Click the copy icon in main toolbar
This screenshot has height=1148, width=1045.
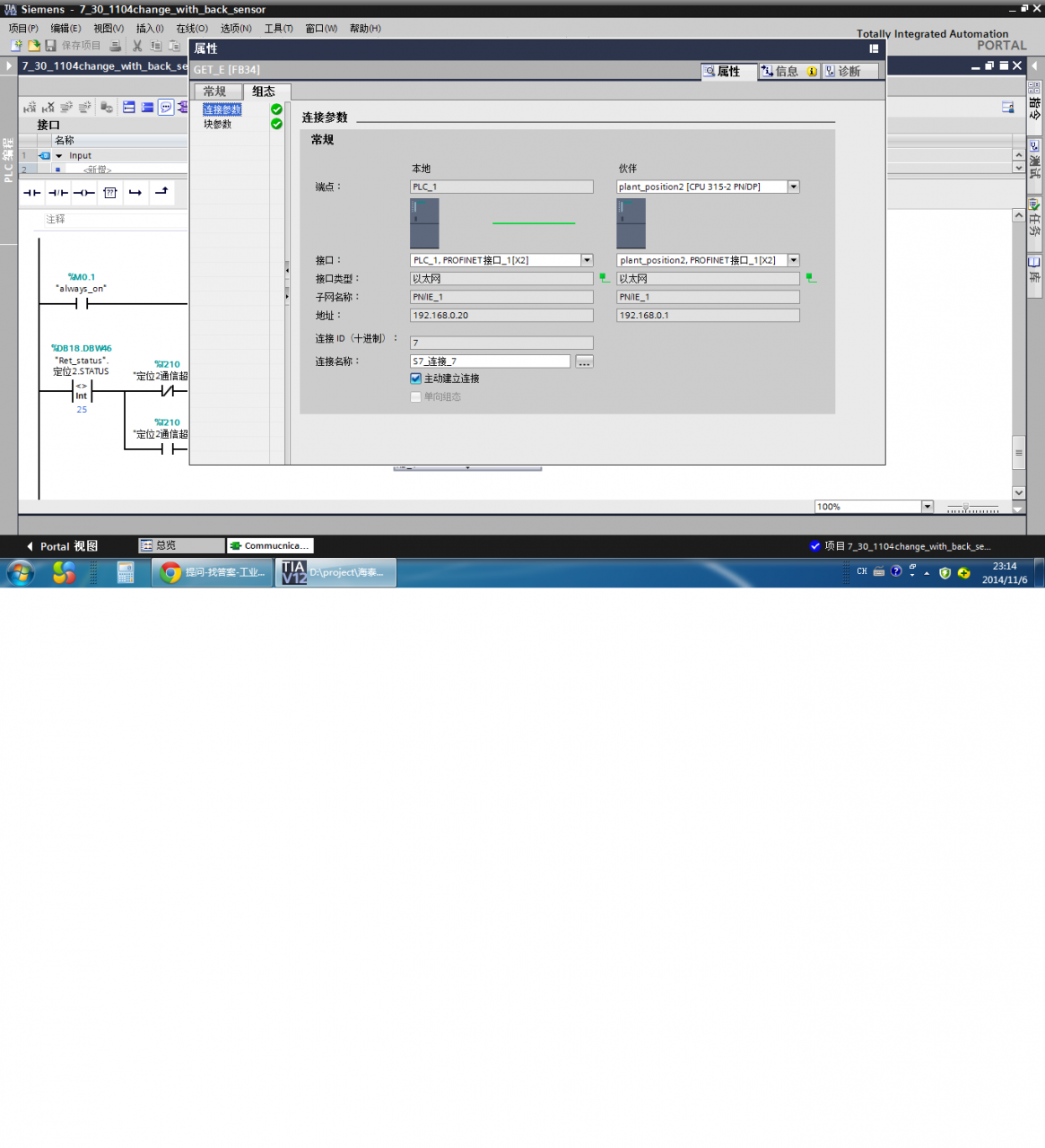(156, 46)
